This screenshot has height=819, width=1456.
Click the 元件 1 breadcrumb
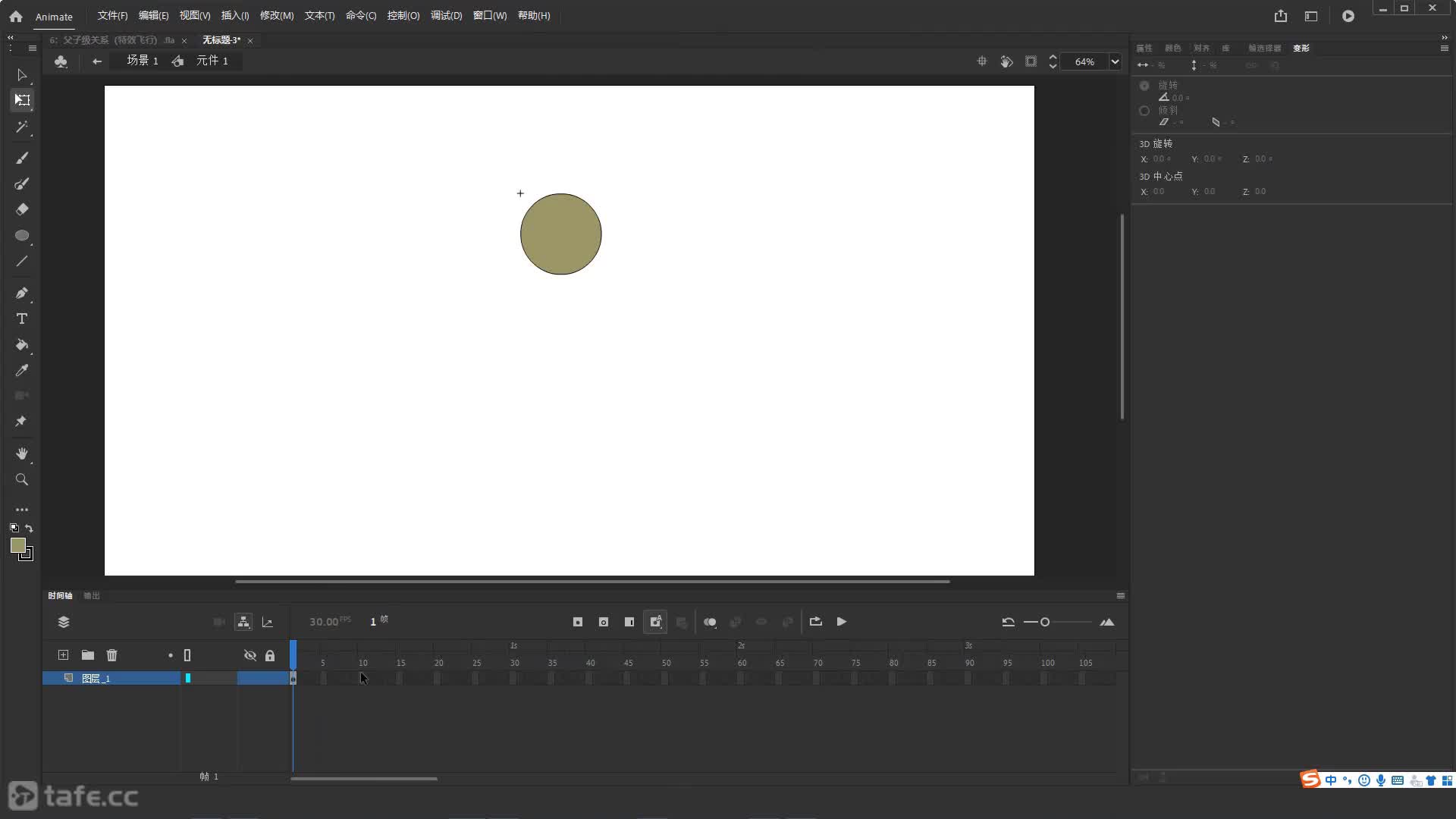(212, 61)
